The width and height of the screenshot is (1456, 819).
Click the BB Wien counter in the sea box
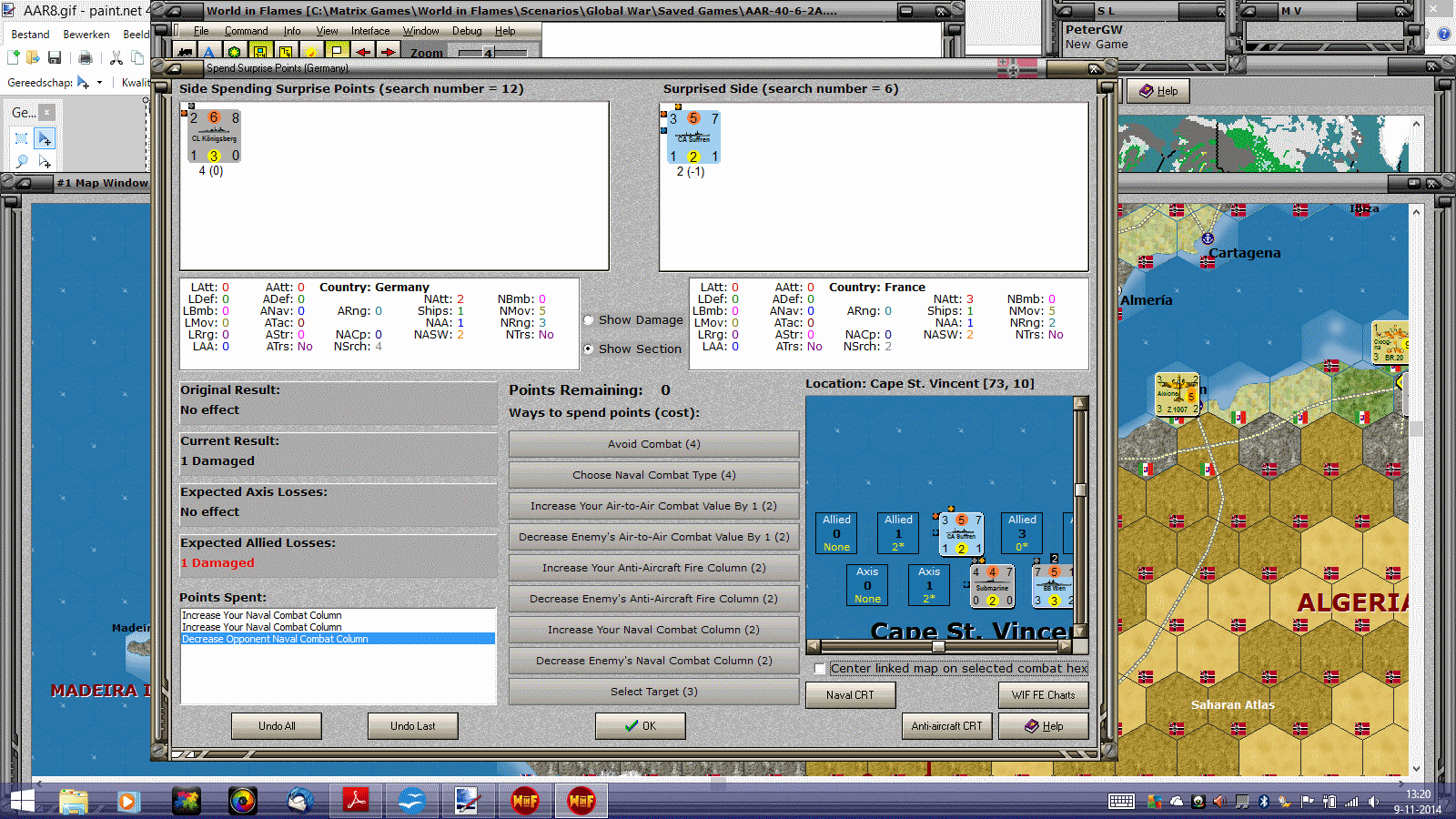click(1053, 585)
